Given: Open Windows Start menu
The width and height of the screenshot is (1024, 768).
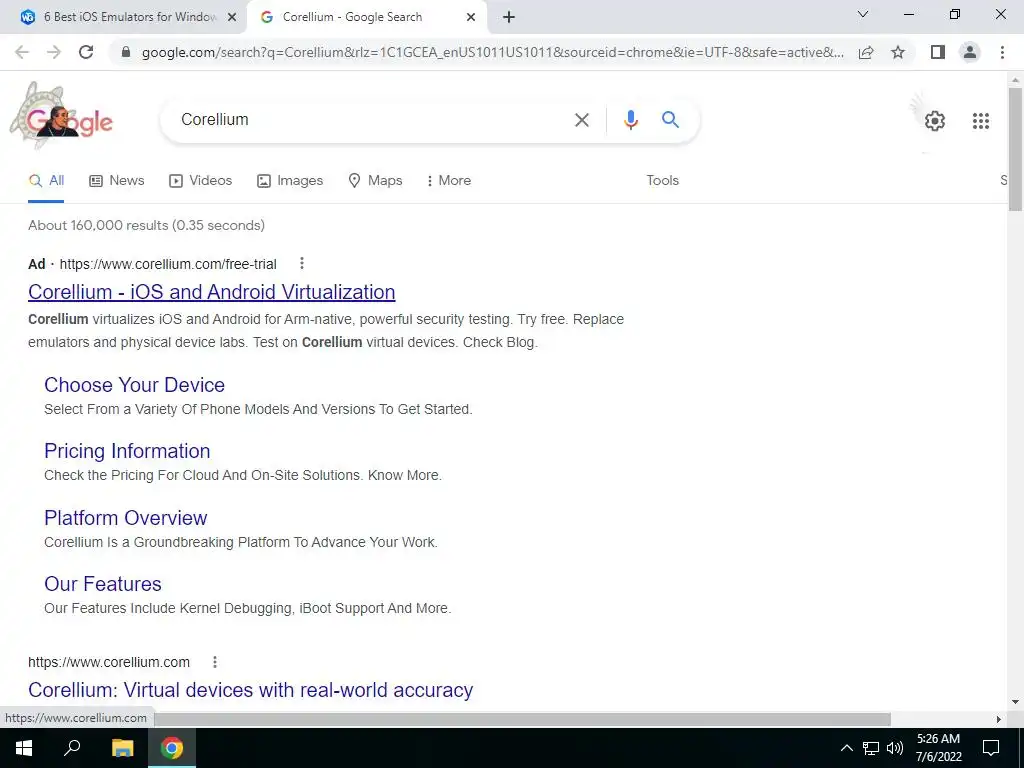Looking at the screenshot, I should [24, 748].
